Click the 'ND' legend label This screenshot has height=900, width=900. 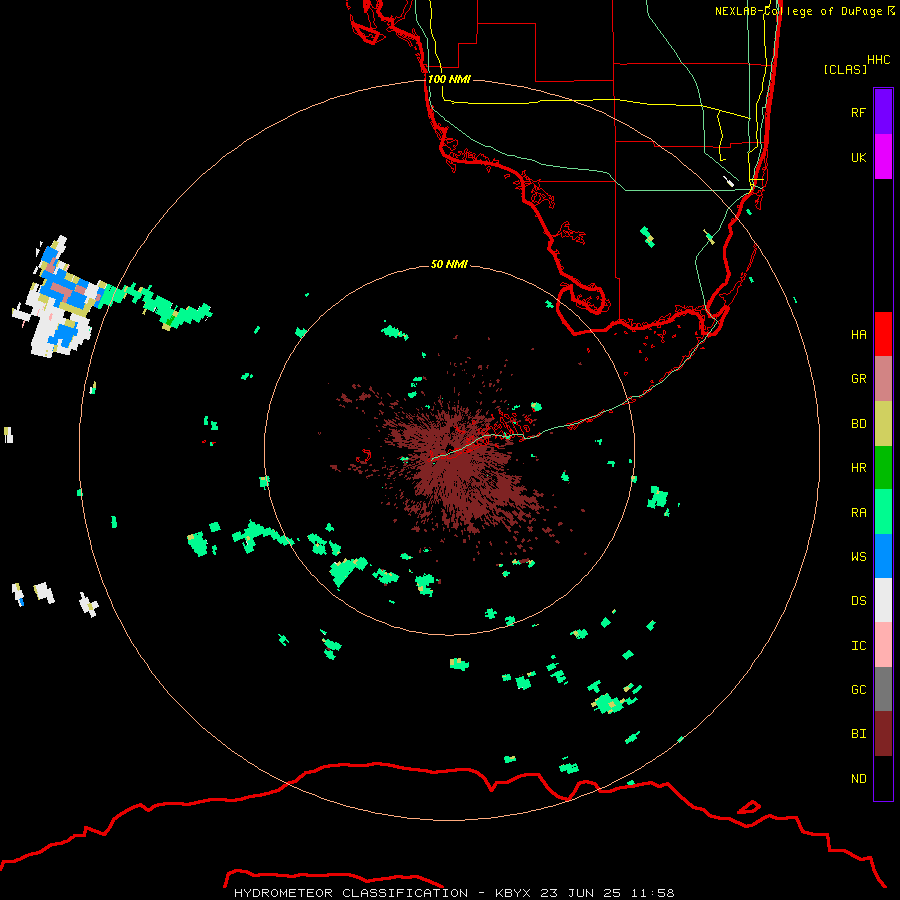click(x=858, y=779)
